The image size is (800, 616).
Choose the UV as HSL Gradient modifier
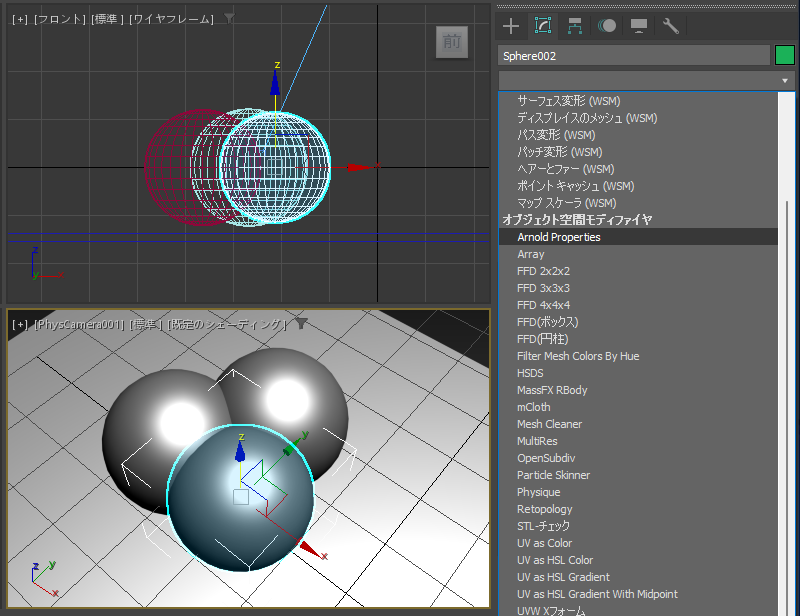[x=638, y=577]
